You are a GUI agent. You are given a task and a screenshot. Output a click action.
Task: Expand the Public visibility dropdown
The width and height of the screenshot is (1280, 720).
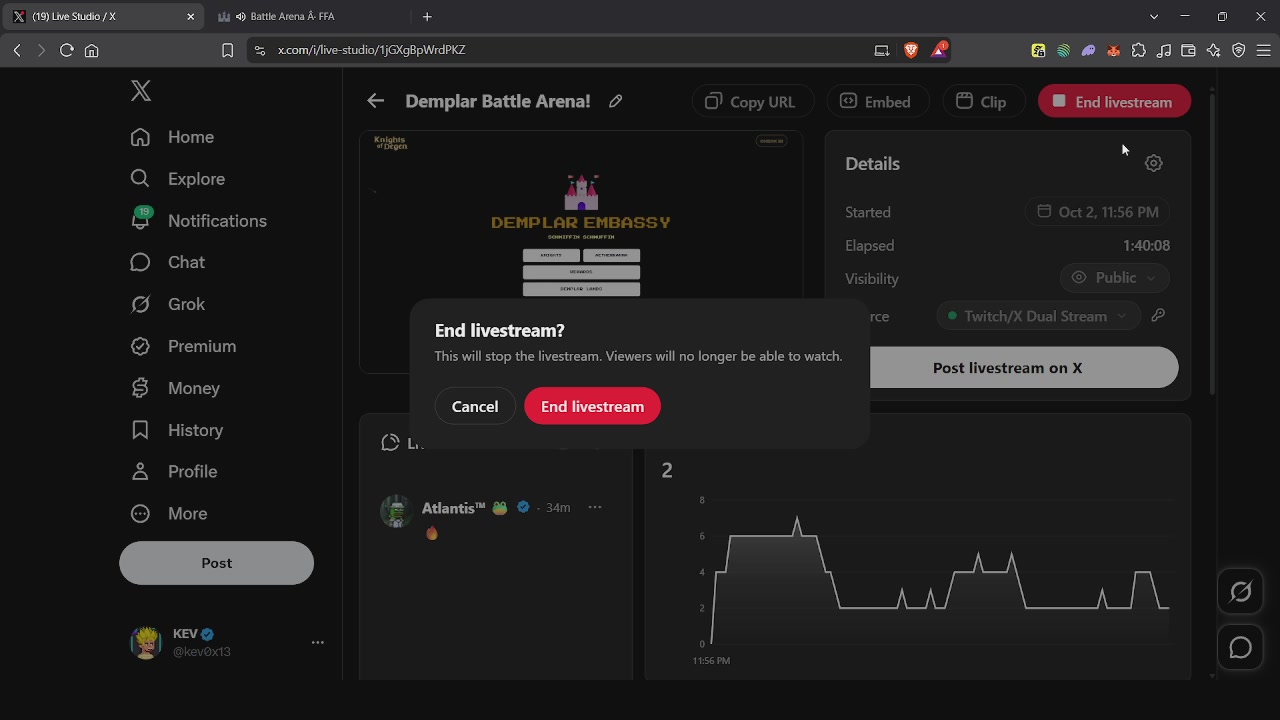(1114, 278)
